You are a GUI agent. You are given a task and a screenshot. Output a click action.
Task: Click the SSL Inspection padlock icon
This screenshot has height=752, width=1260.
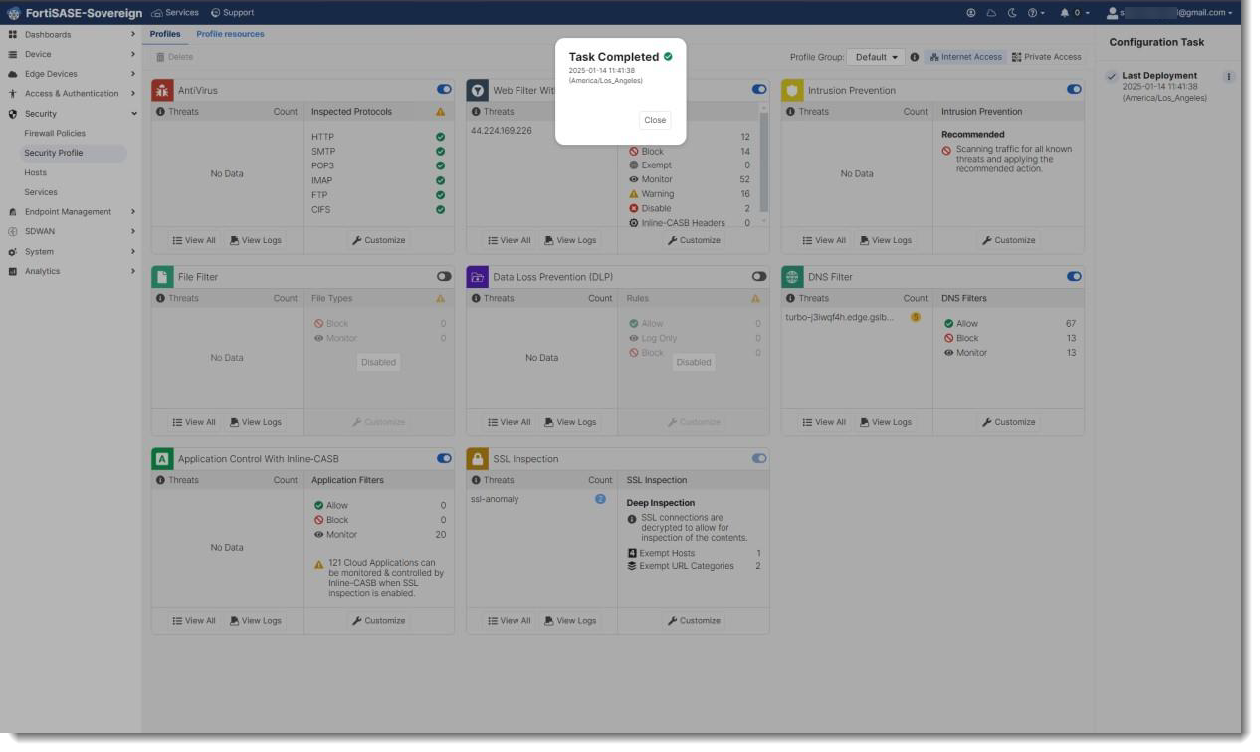[x=478, y=458]
